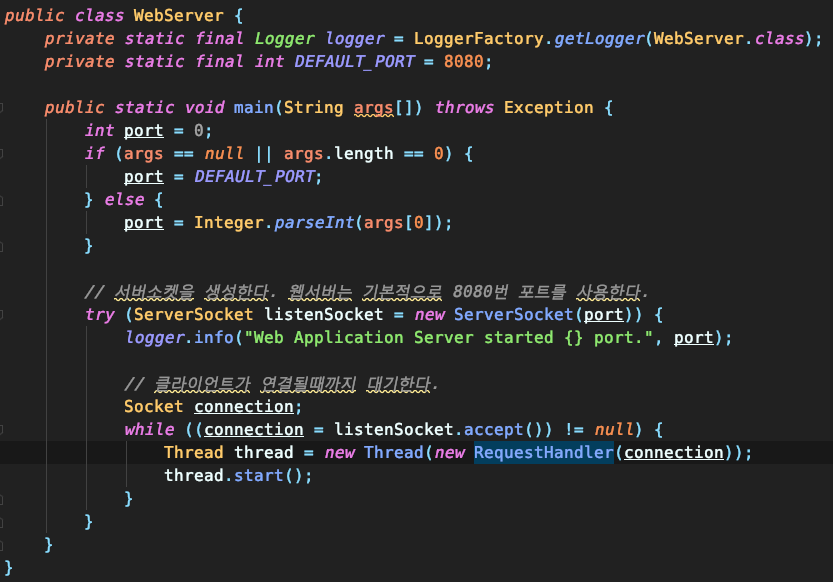Click port variable in "int port = 0"
The height and width of the screenshot is (582, 833).
(x=143, y=131)
